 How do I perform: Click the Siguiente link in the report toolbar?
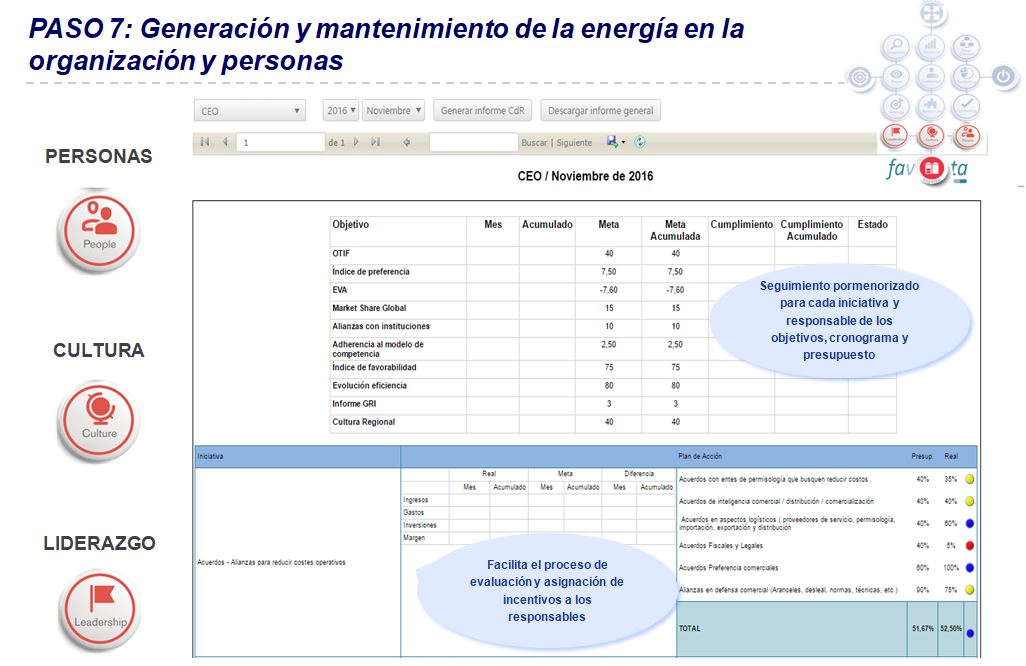coord(574,143)
